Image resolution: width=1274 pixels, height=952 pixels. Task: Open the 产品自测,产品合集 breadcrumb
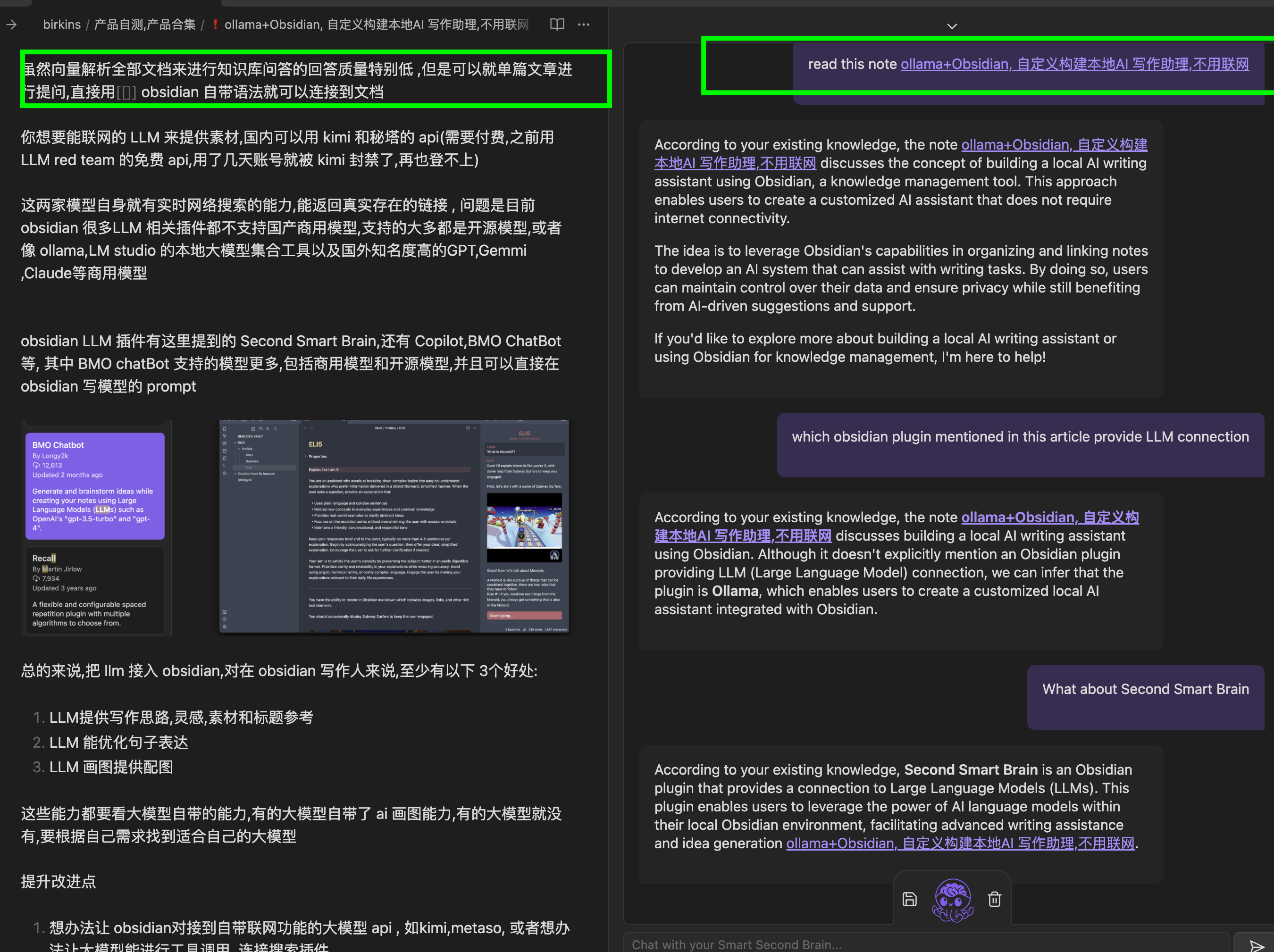[x=144, y=24]
